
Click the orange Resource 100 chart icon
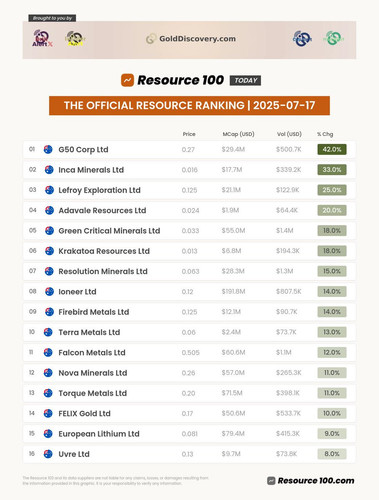pos(127,80)
